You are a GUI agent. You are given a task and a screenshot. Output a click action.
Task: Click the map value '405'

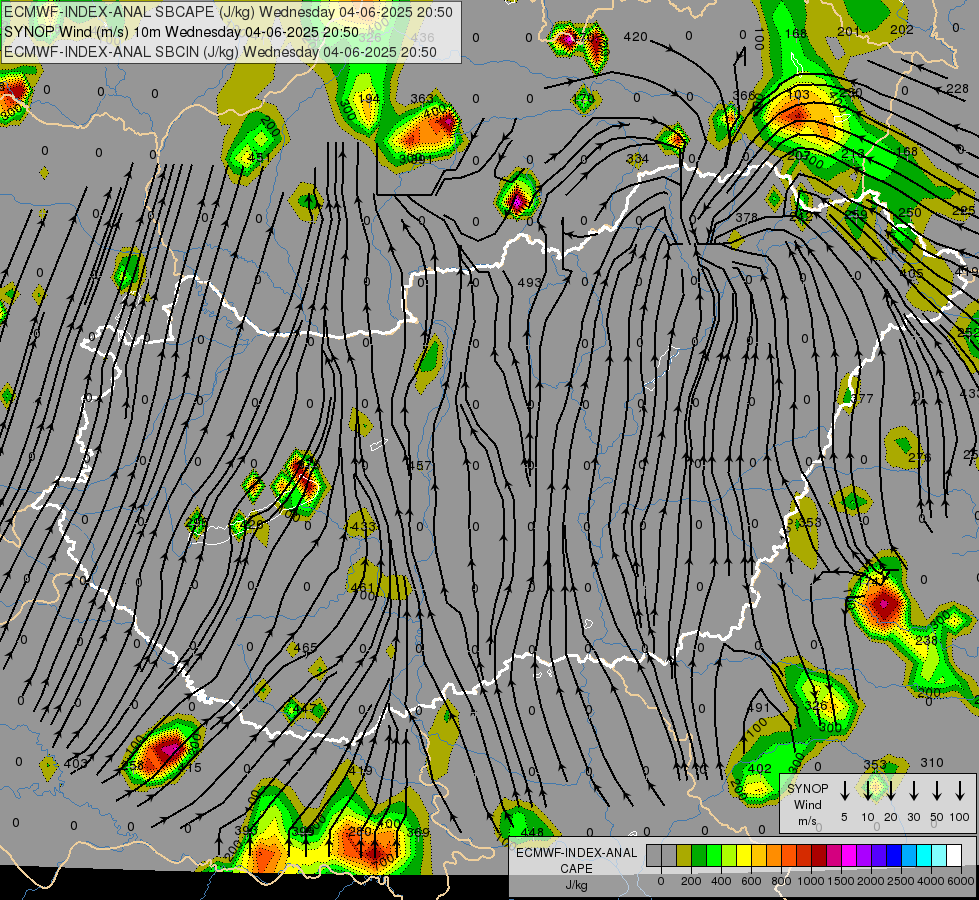click(912, 274)
